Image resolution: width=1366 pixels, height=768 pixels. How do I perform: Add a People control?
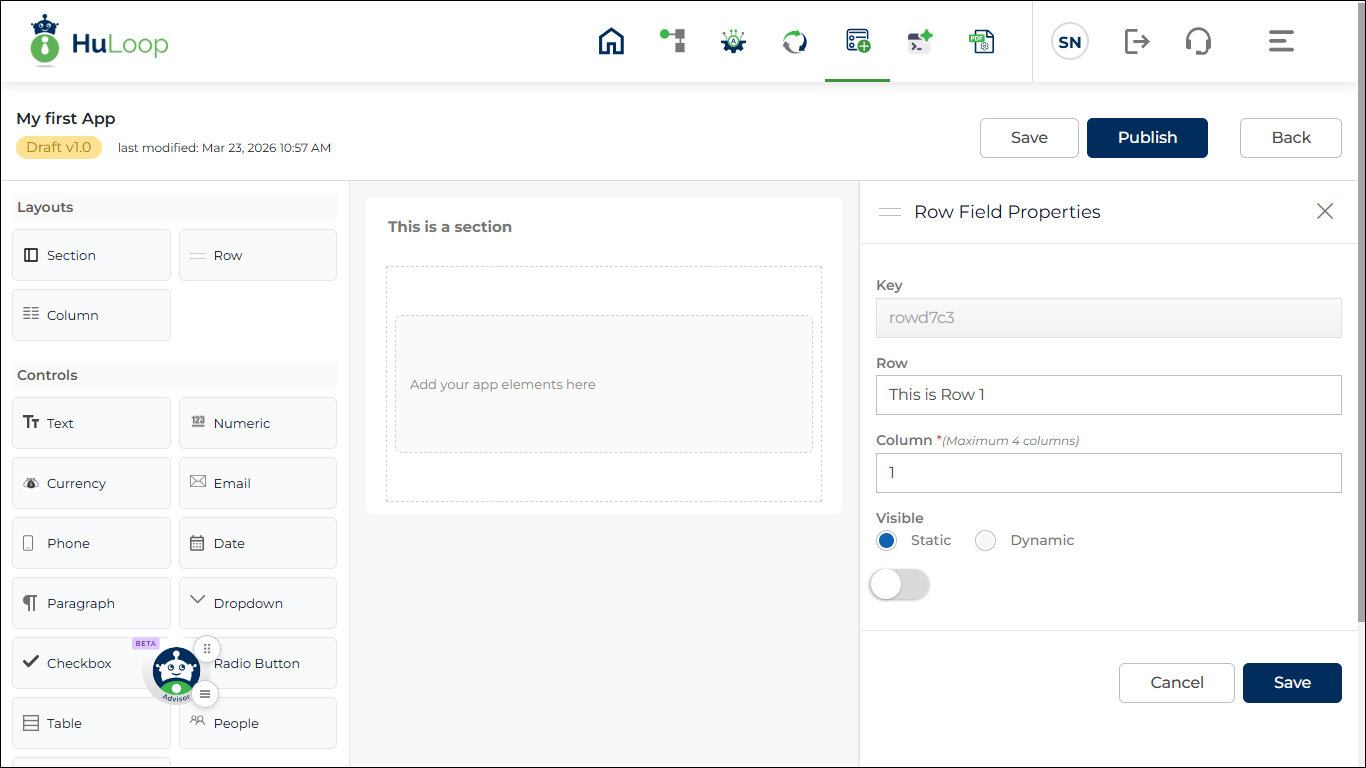pyautogui.click(x=258, y=723)
